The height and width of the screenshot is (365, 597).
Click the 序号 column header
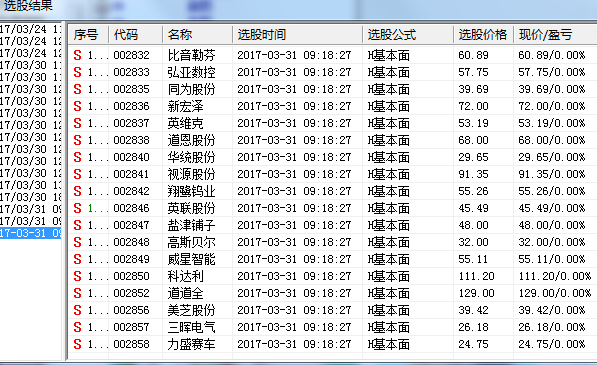(x=88, y=35)
